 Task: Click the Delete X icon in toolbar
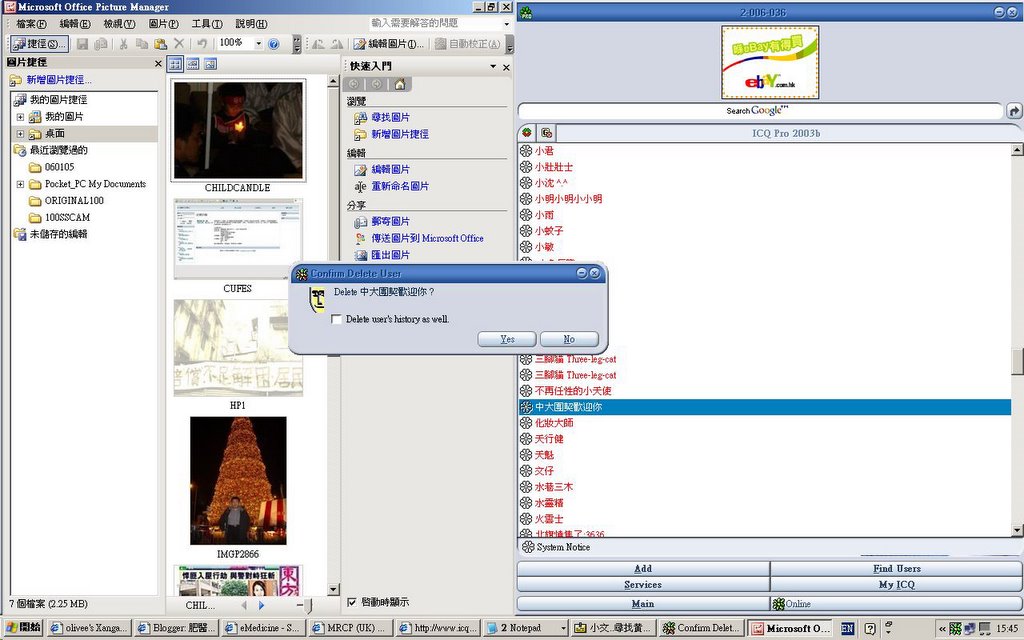click(x=179, y=44)
